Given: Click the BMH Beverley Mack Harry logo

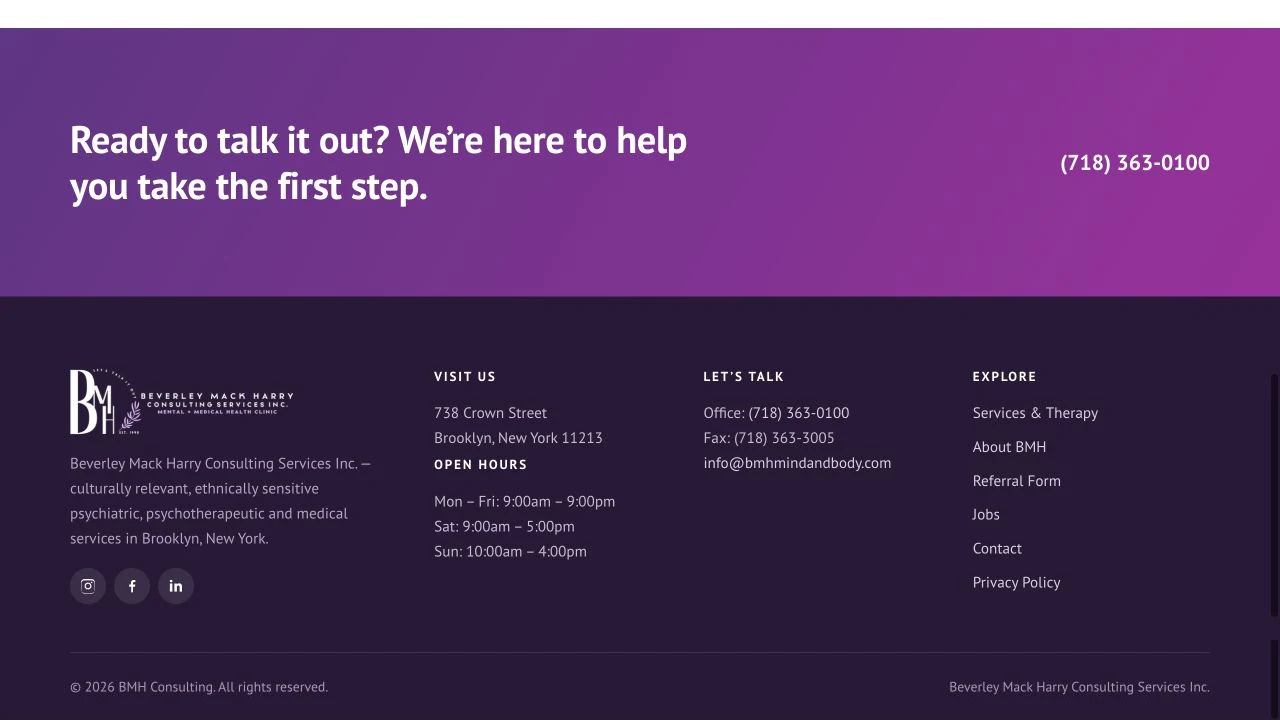Looking at the screenshot, I should click(x=182, y=402).
